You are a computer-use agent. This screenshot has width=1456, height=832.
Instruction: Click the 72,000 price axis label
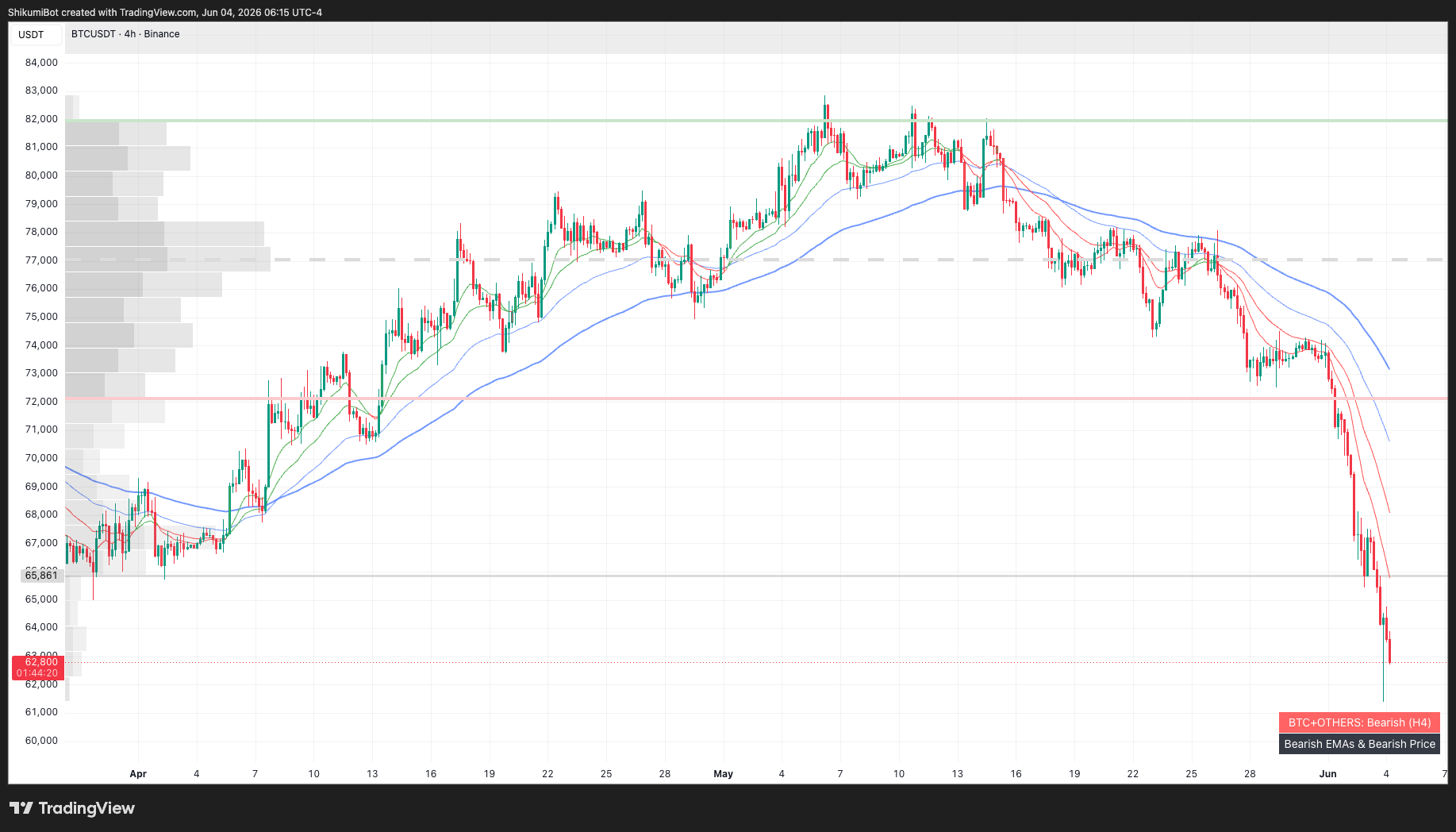pyautogui.click(x=41, y=402)
